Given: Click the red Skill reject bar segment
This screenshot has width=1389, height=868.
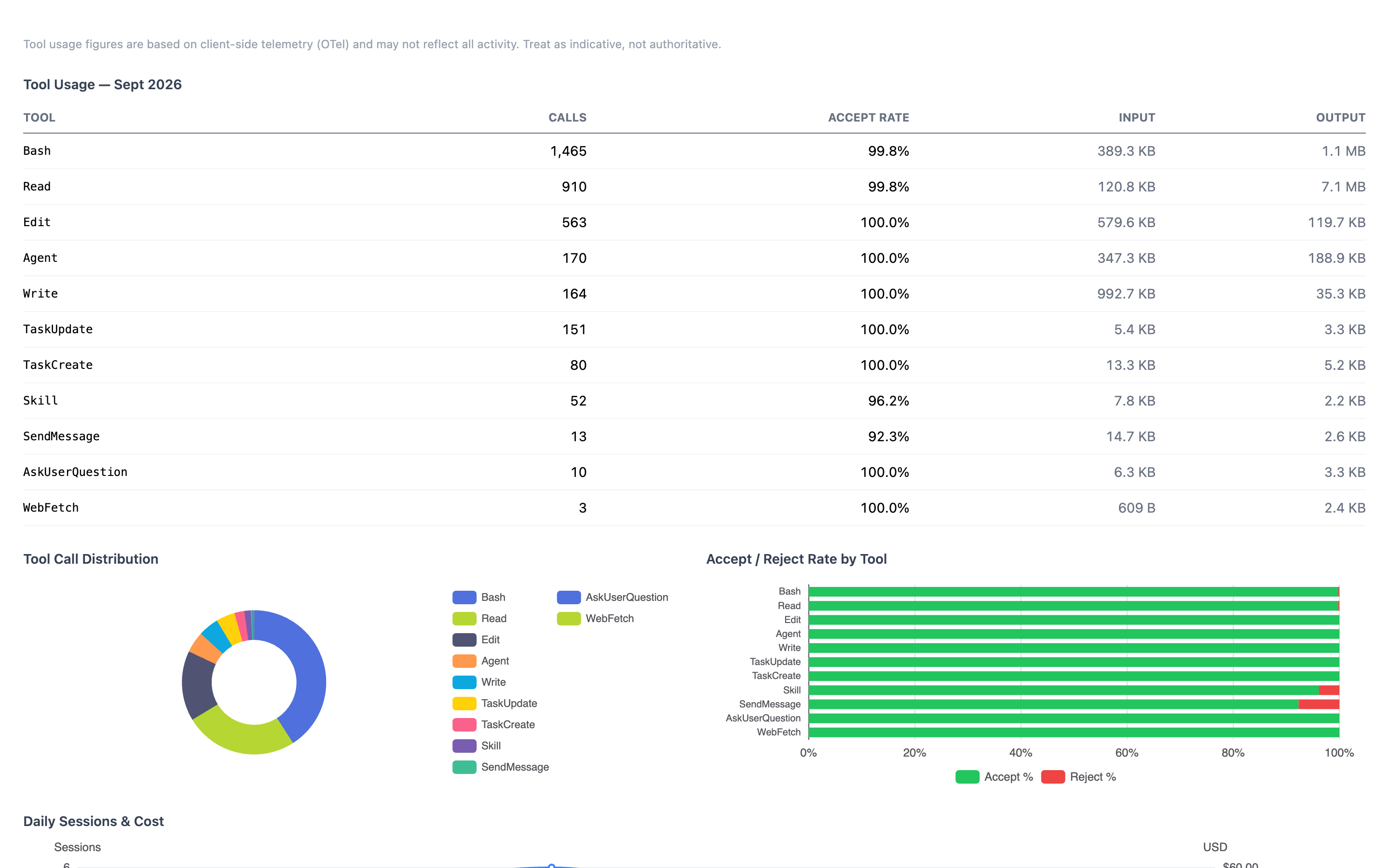Looking at the screenshot, I should tap(1329, 690).
